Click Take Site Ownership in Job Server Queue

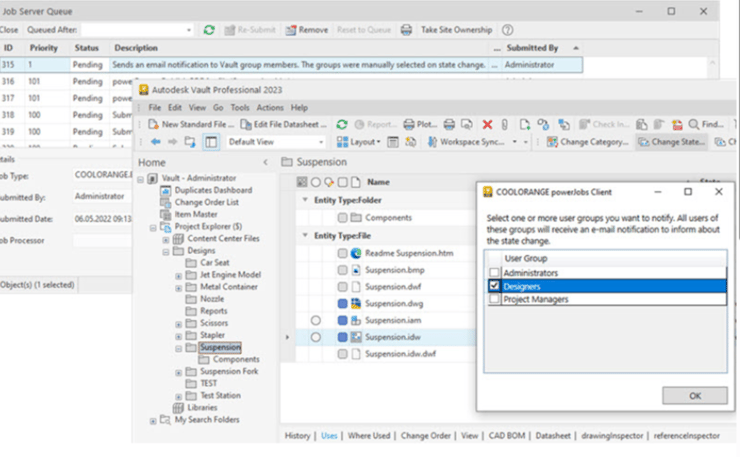[x=456, y=30]
